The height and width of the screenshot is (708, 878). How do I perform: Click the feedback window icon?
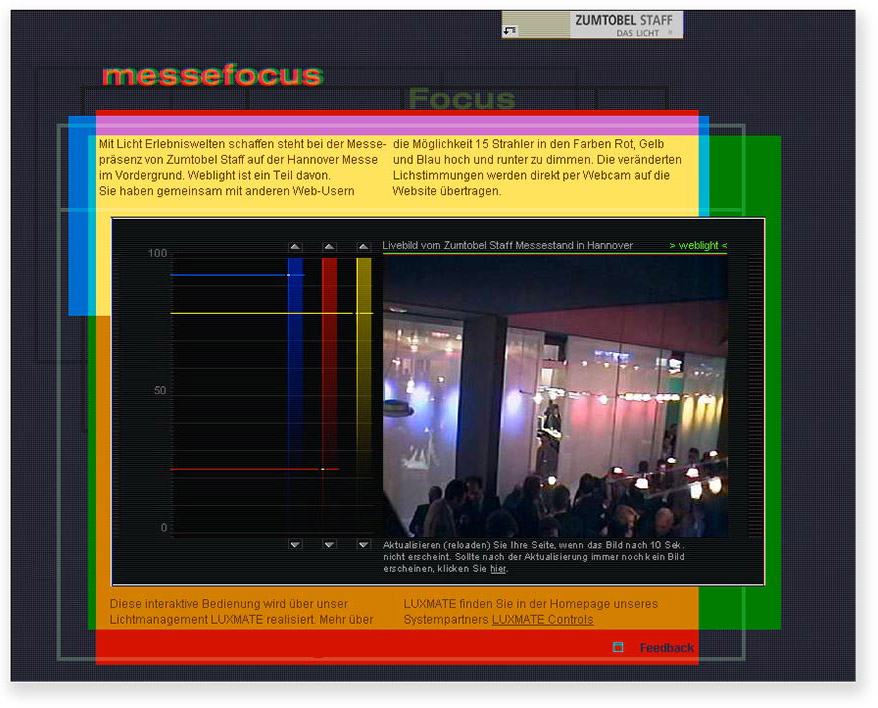pos(618,647)
